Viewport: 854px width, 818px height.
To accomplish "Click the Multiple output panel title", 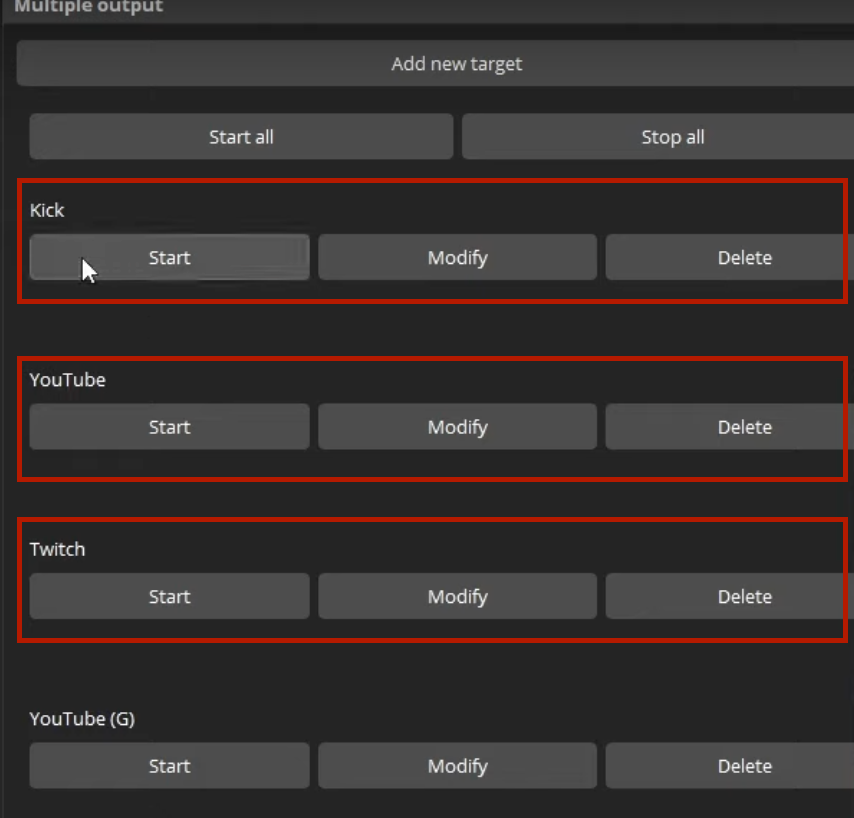I will 88,8.
